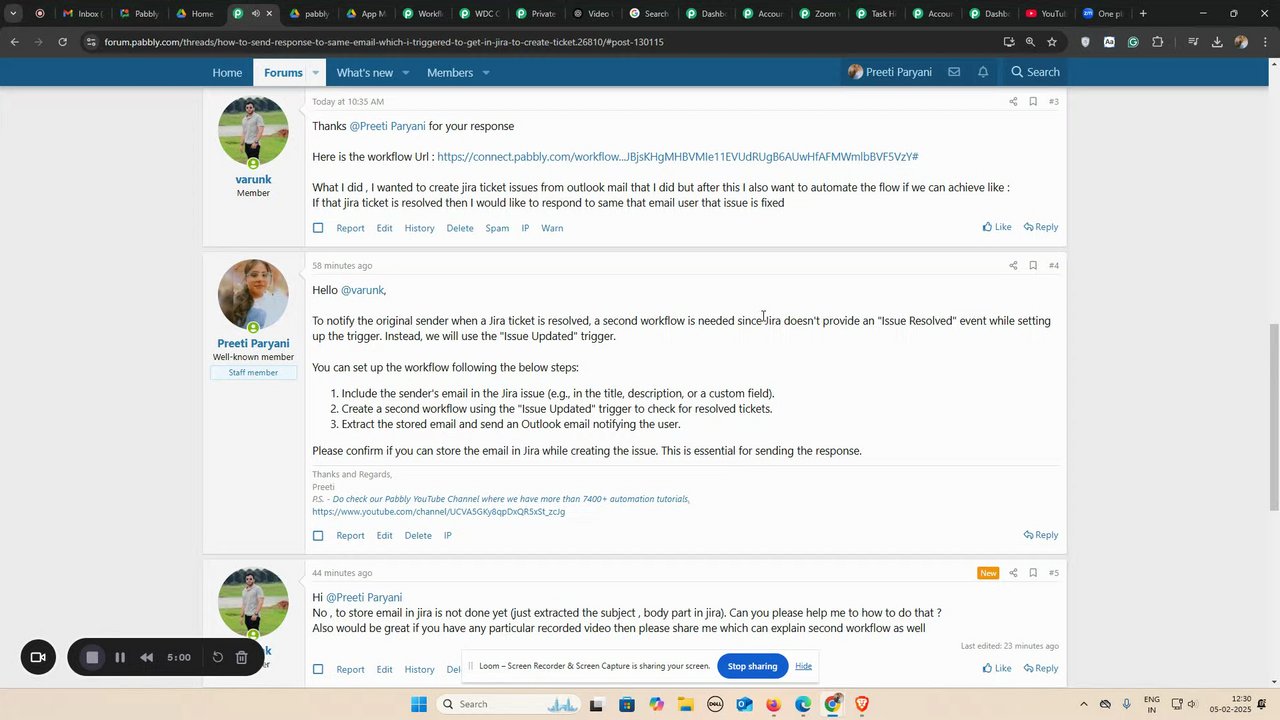Screen dimensions: 1280x720
Task: Open Preeti Paryani account menu
Action: point(890,72)
